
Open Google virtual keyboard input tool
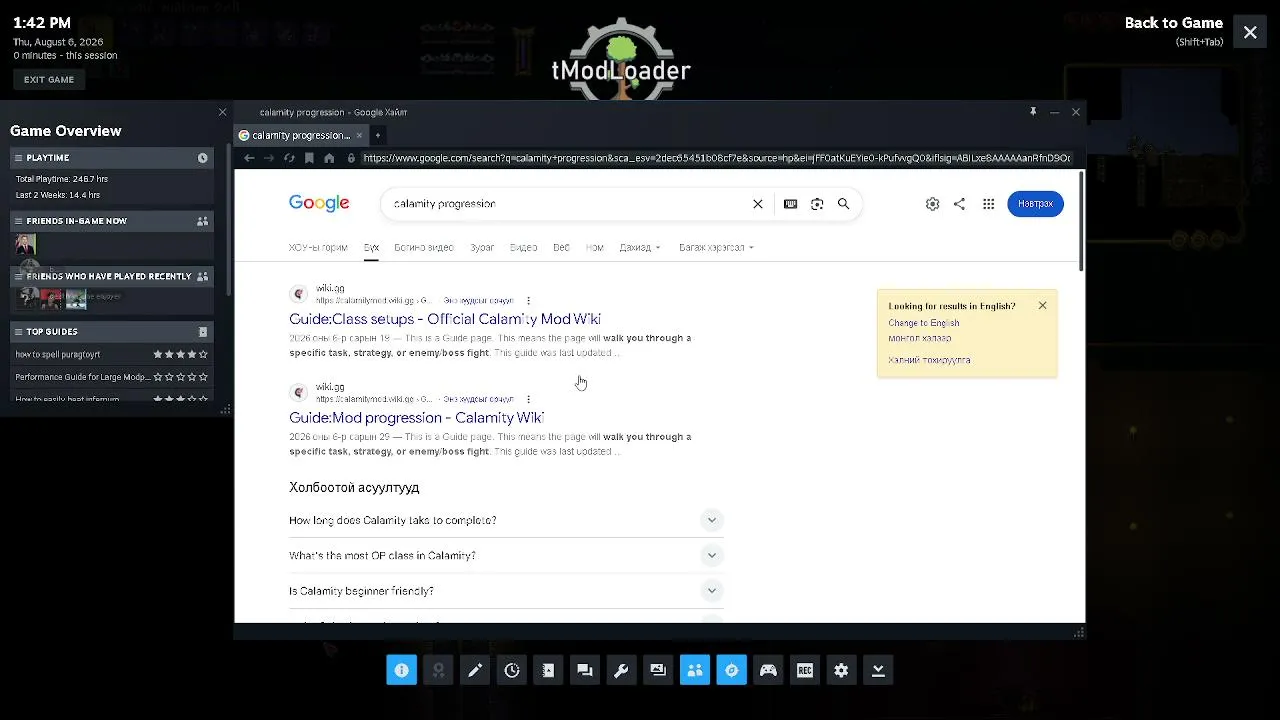point(790,204)
